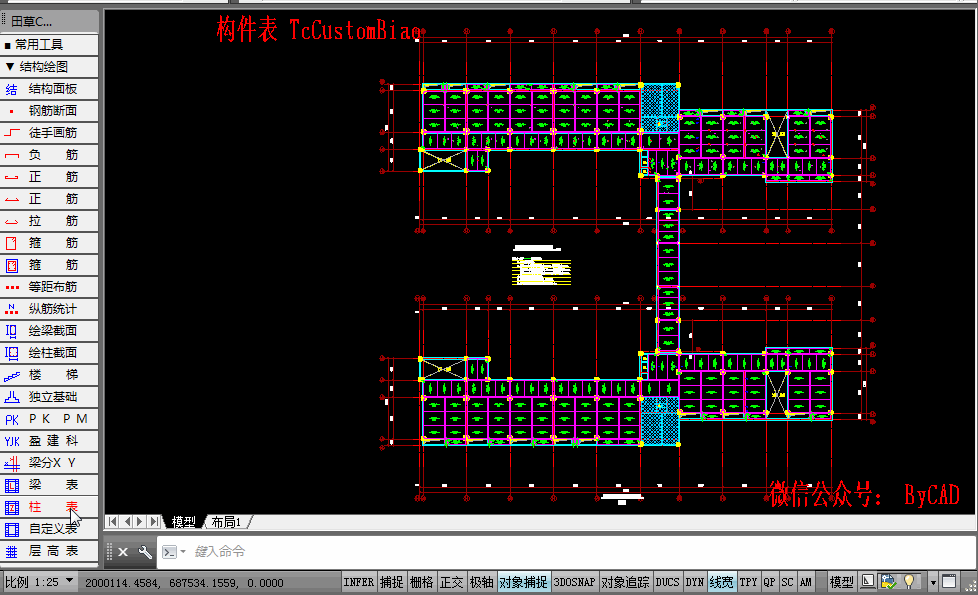
Task: Activate the 等距布筋 equal-spacing rebar tool
Action: (x=49, y=287)
